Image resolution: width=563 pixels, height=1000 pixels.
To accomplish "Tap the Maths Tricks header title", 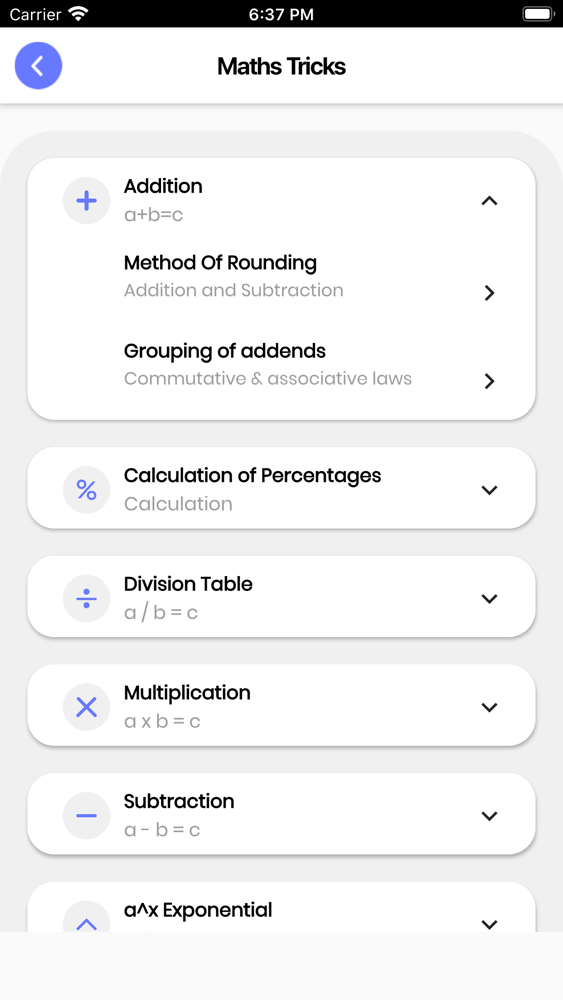I will pos(281,66).
